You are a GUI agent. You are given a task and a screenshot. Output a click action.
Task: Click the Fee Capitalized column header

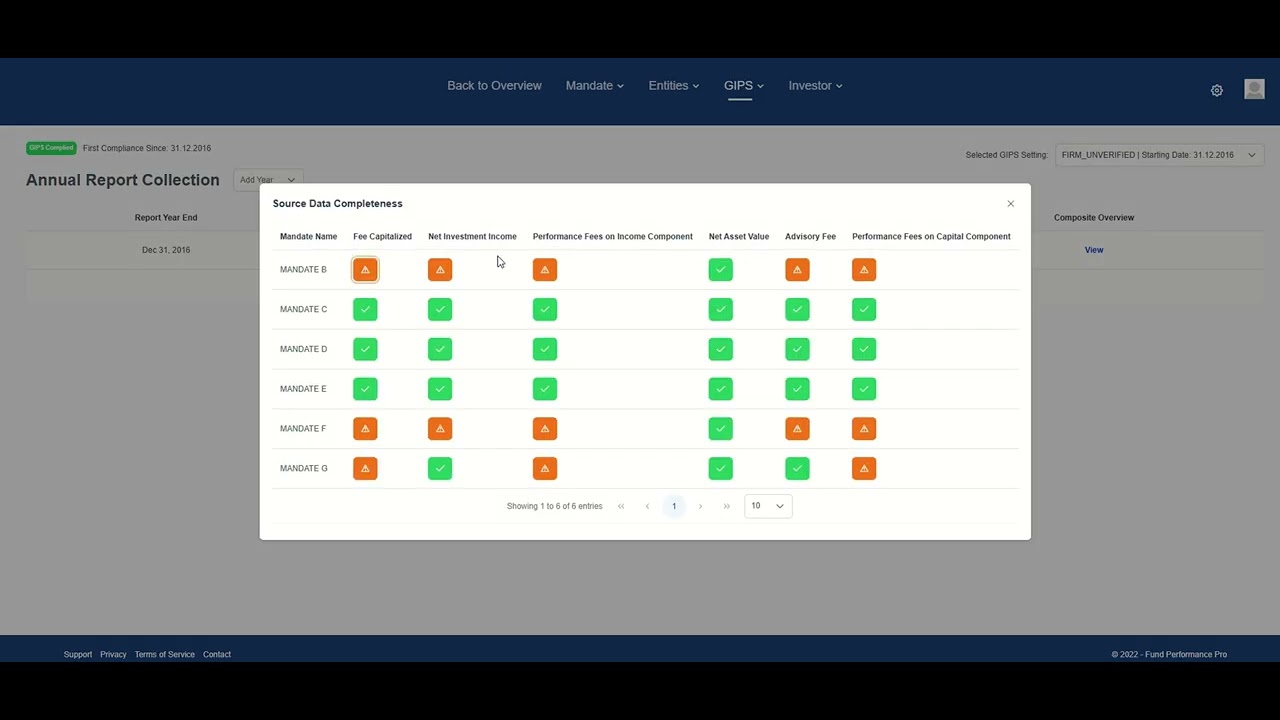pyautogui.click(x=382, y=237)
